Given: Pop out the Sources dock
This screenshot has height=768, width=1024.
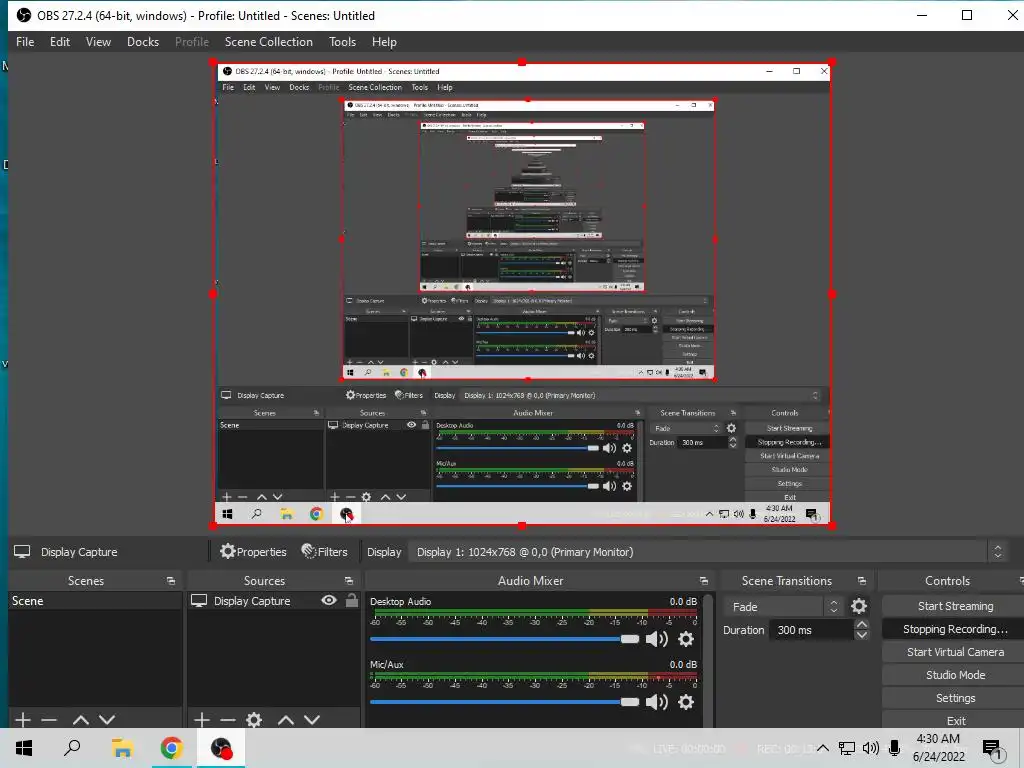Looking at the screenshot, I should (x=349, y=581).
